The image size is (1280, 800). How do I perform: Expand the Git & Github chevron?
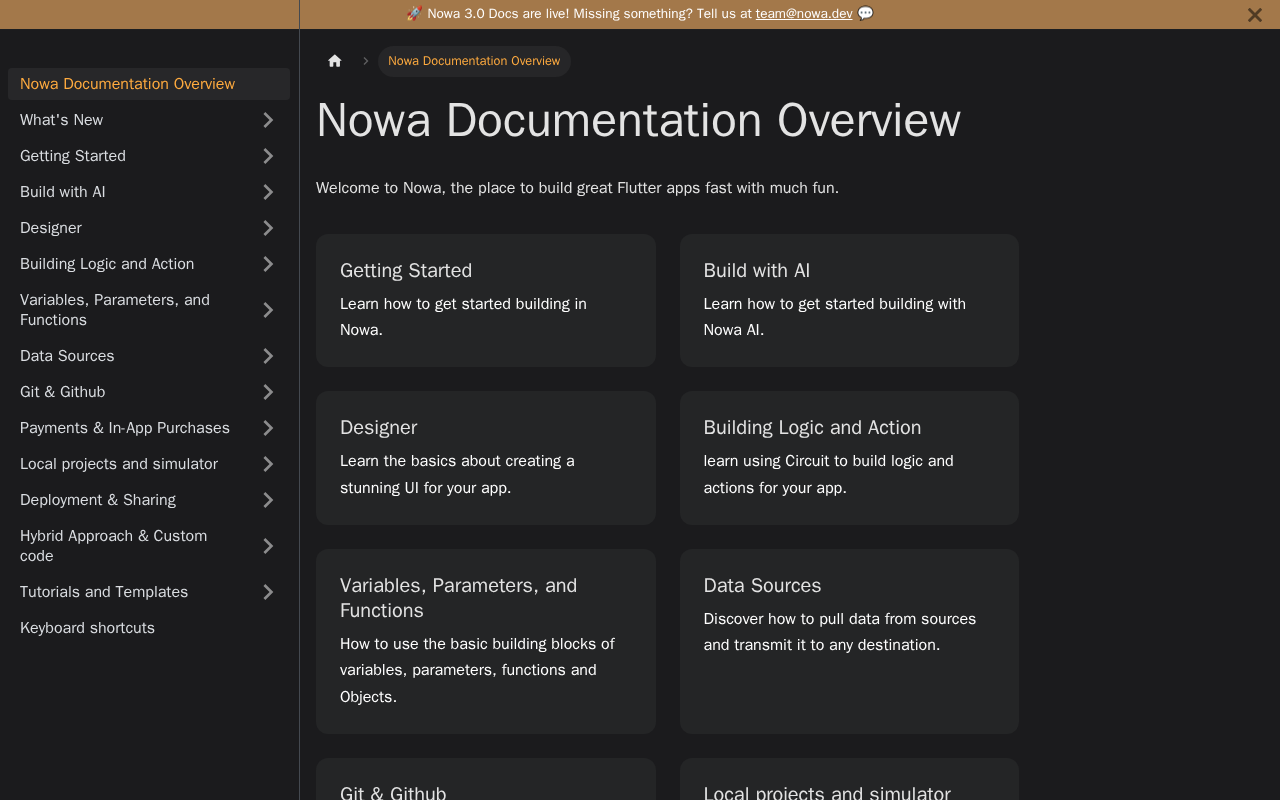tap(268, 392)
